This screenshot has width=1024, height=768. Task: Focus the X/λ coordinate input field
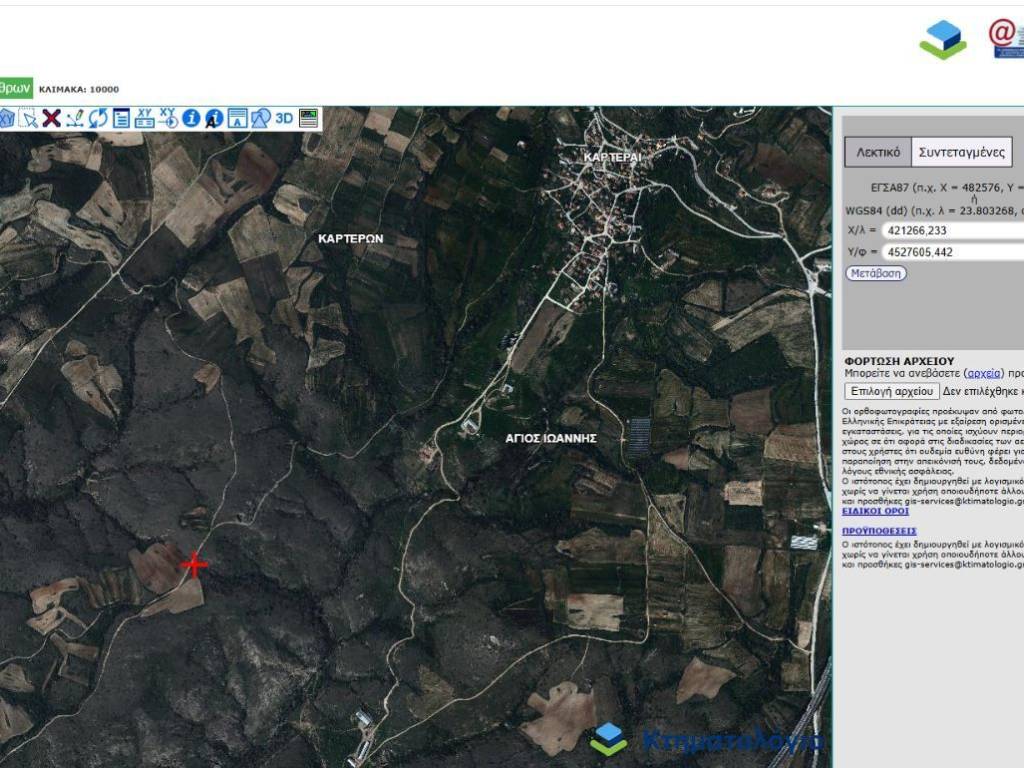pos(952,230)
